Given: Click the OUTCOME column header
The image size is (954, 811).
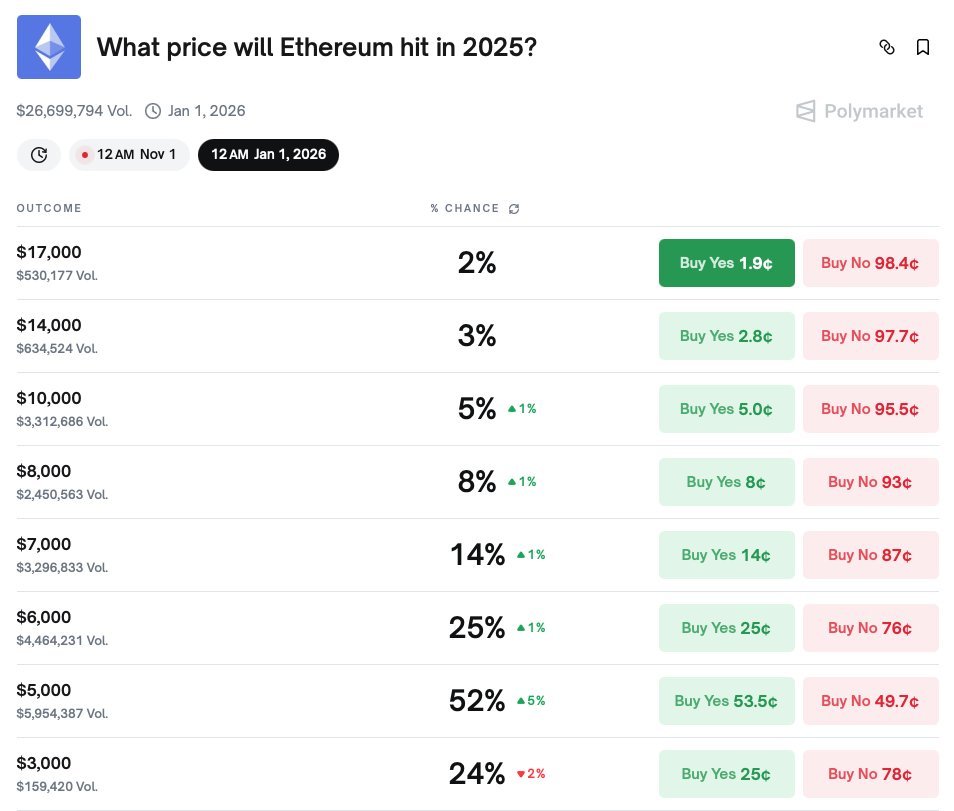Looking at the screenshot, I should tap(49, 208).
